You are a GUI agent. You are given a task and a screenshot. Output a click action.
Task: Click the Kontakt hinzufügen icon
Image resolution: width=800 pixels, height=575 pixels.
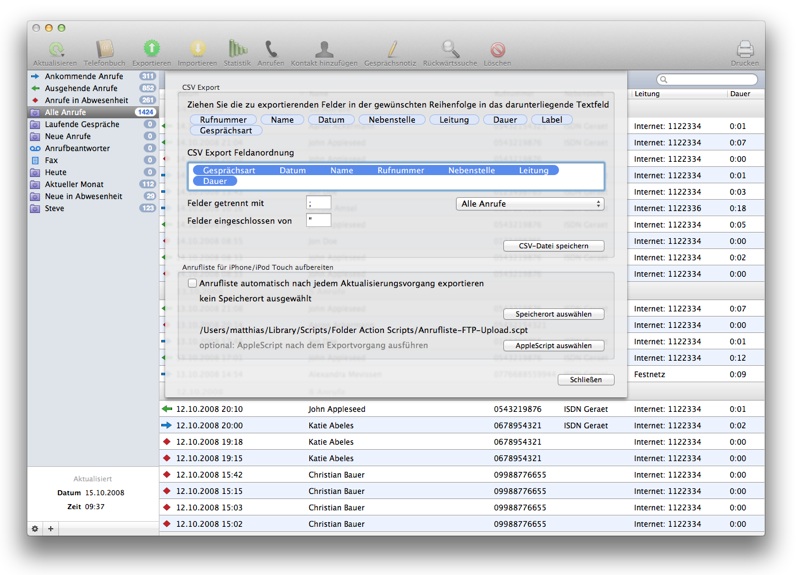tap(324, 49)
